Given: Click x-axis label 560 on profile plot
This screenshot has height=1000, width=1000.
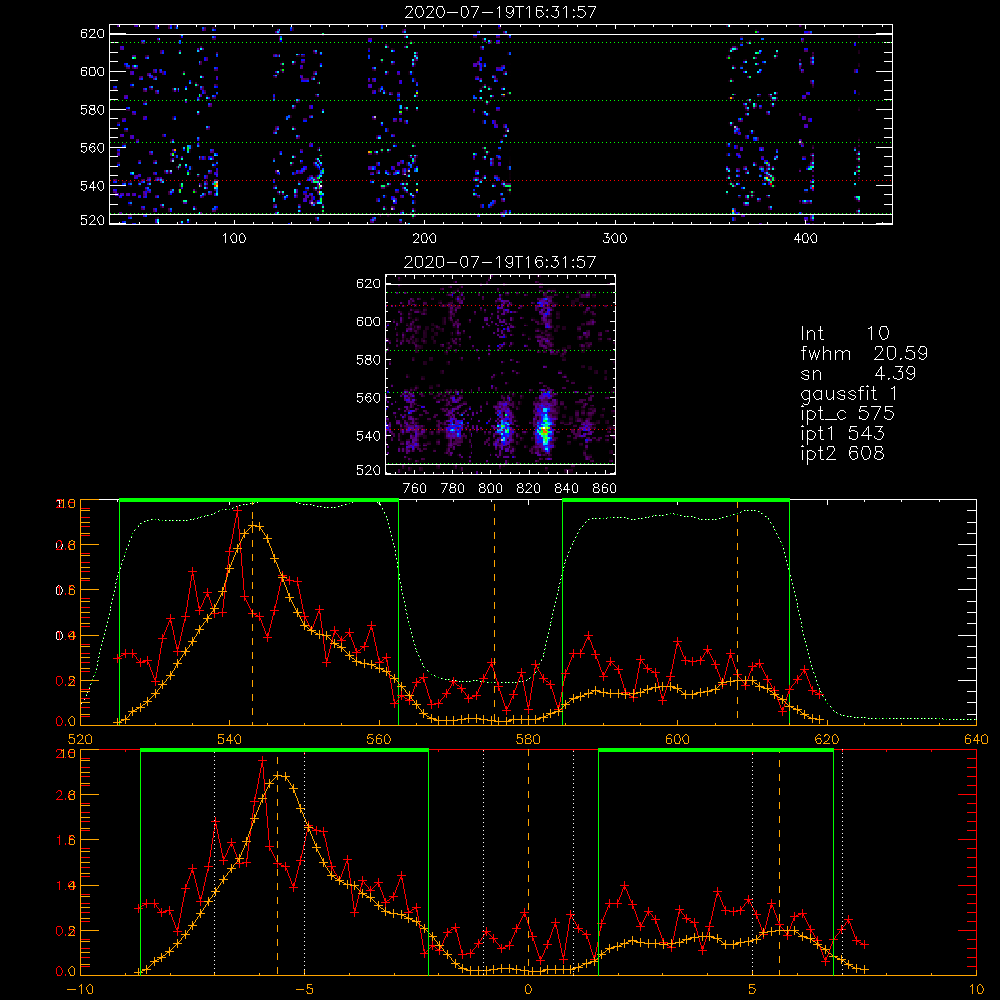Looking at the screenshot, I should pos(379,740).
